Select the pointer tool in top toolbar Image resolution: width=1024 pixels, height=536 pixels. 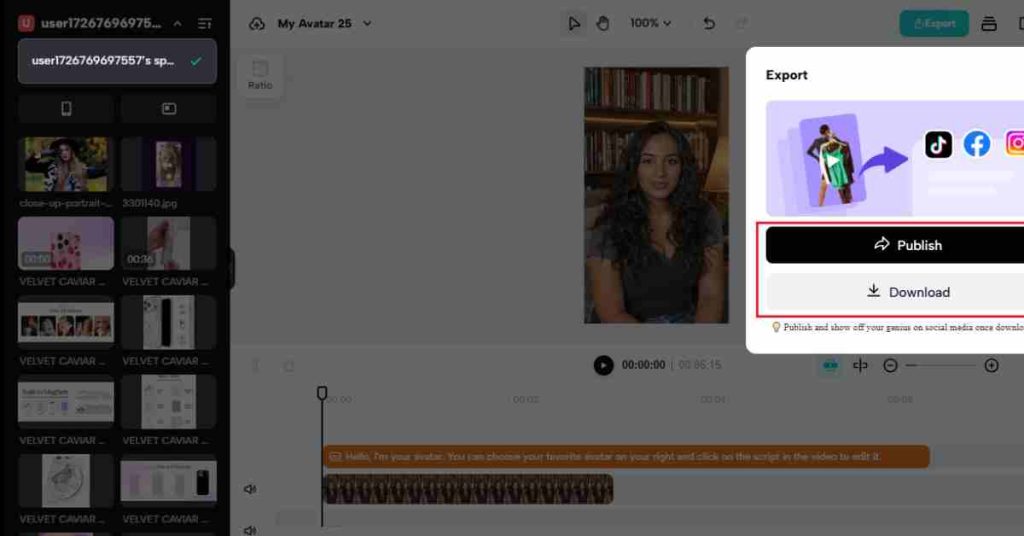(574, 23)
